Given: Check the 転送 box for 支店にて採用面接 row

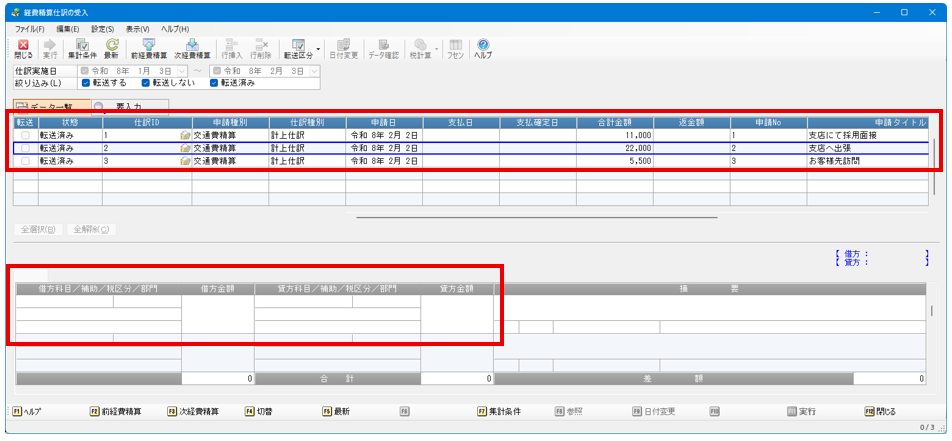Looking at the screenshot, I should click(25, 134).
